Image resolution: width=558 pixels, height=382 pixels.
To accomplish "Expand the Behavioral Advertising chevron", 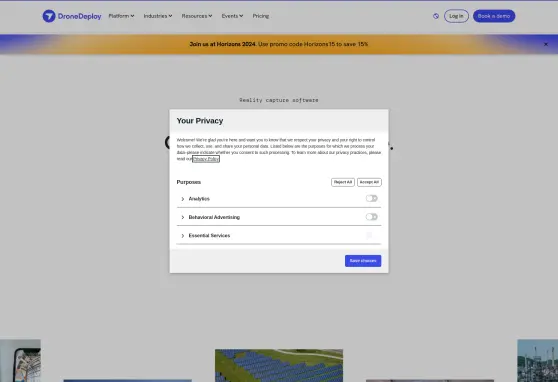I will point(183,217).
